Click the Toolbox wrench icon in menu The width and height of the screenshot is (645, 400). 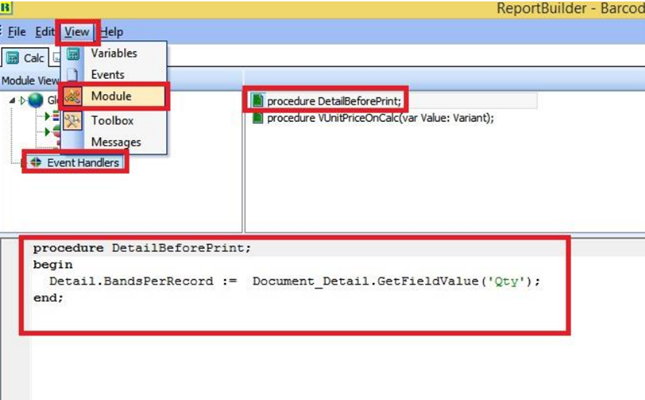pos(73,120)
